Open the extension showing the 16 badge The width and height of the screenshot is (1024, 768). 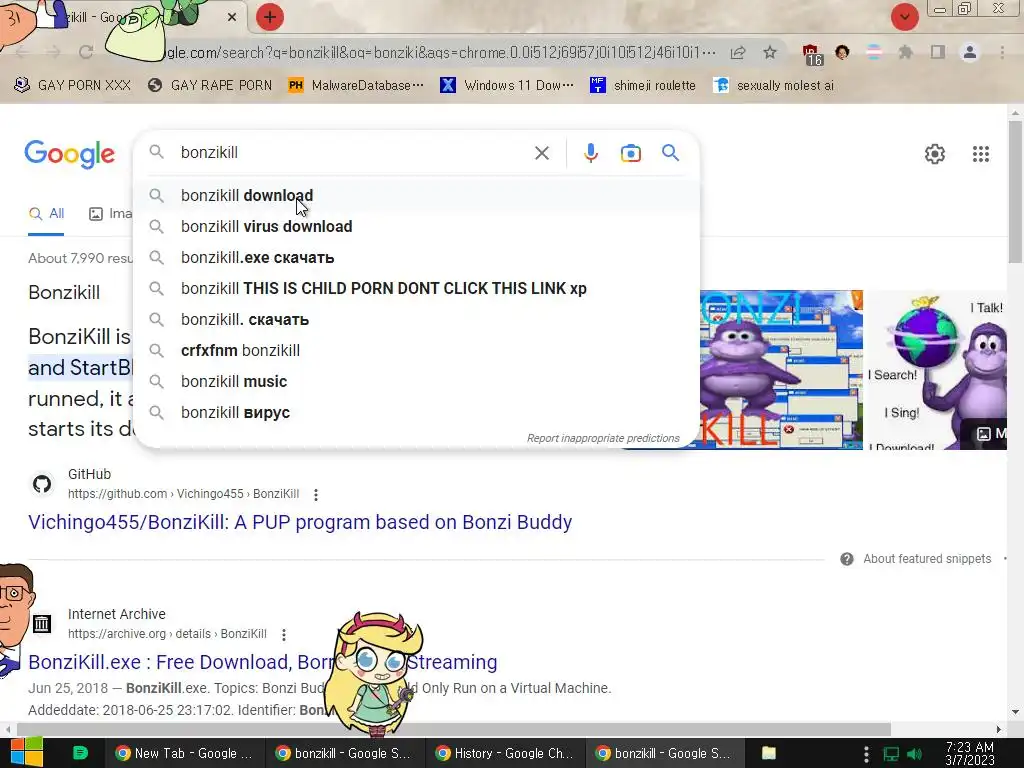(x=812, y=54)
